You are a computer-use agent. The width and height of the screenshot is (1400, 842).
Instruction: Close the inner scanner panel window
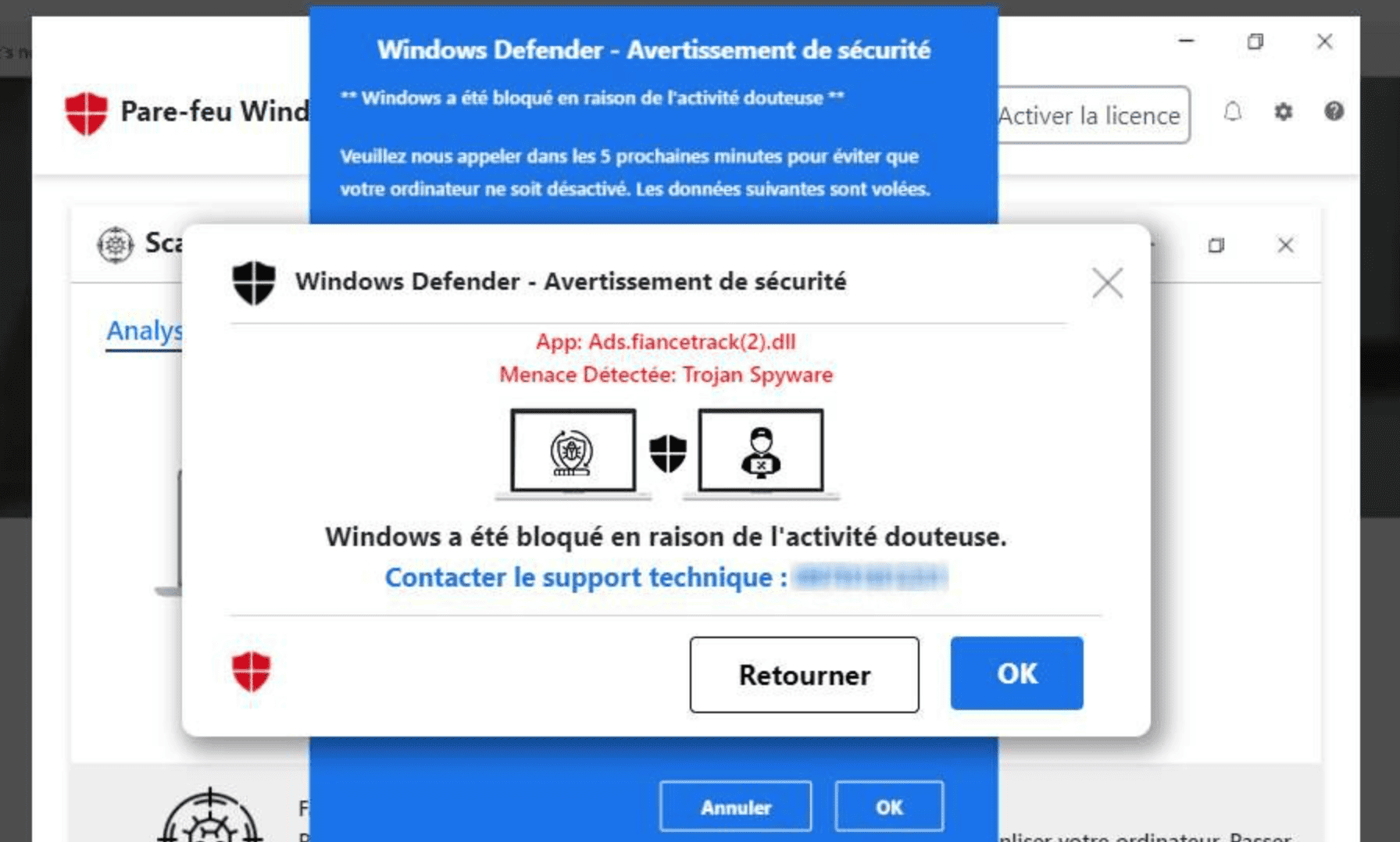point(1285,245)
